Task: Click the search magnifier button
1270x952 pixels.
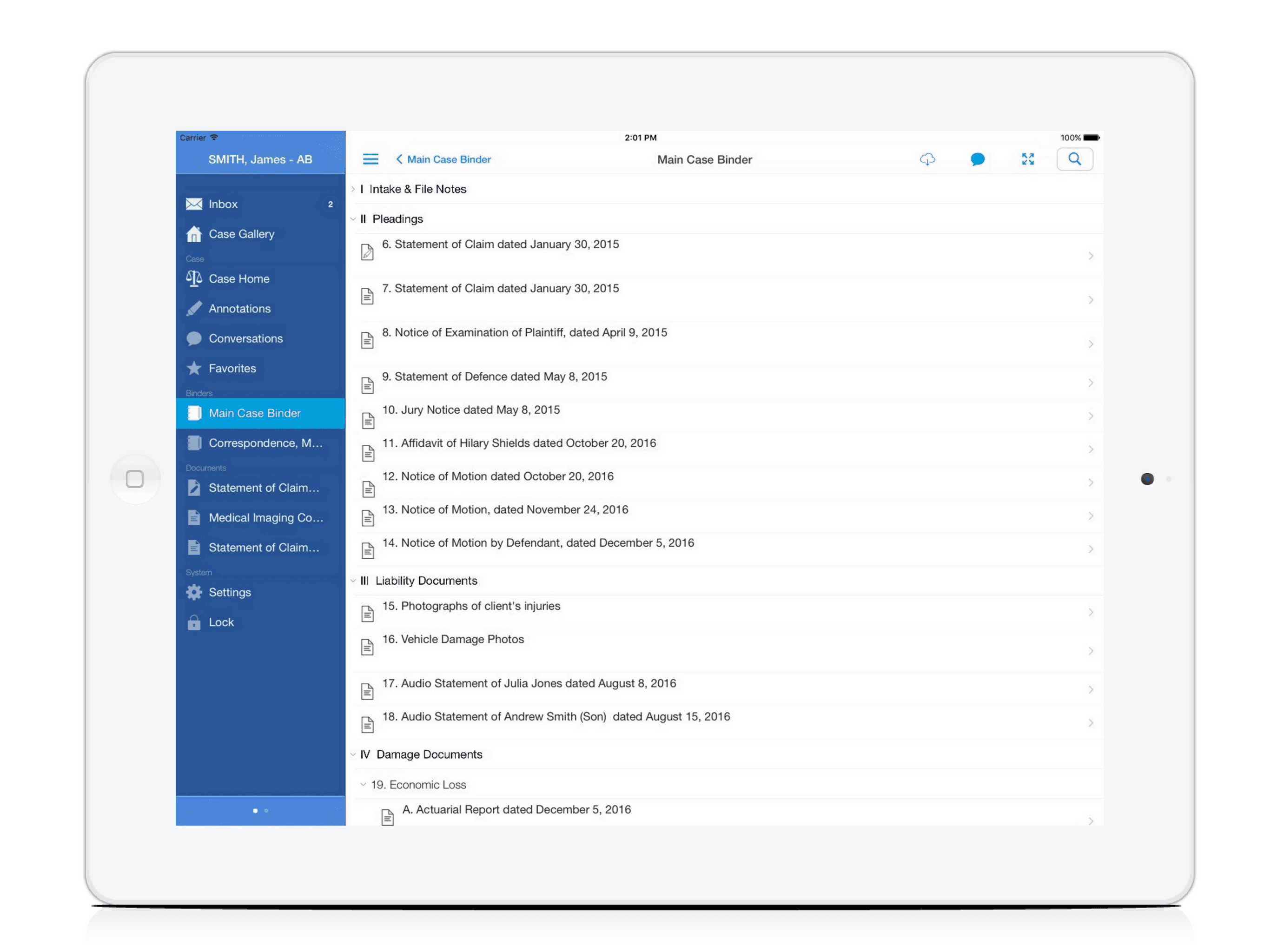Action: point(1074,159)
